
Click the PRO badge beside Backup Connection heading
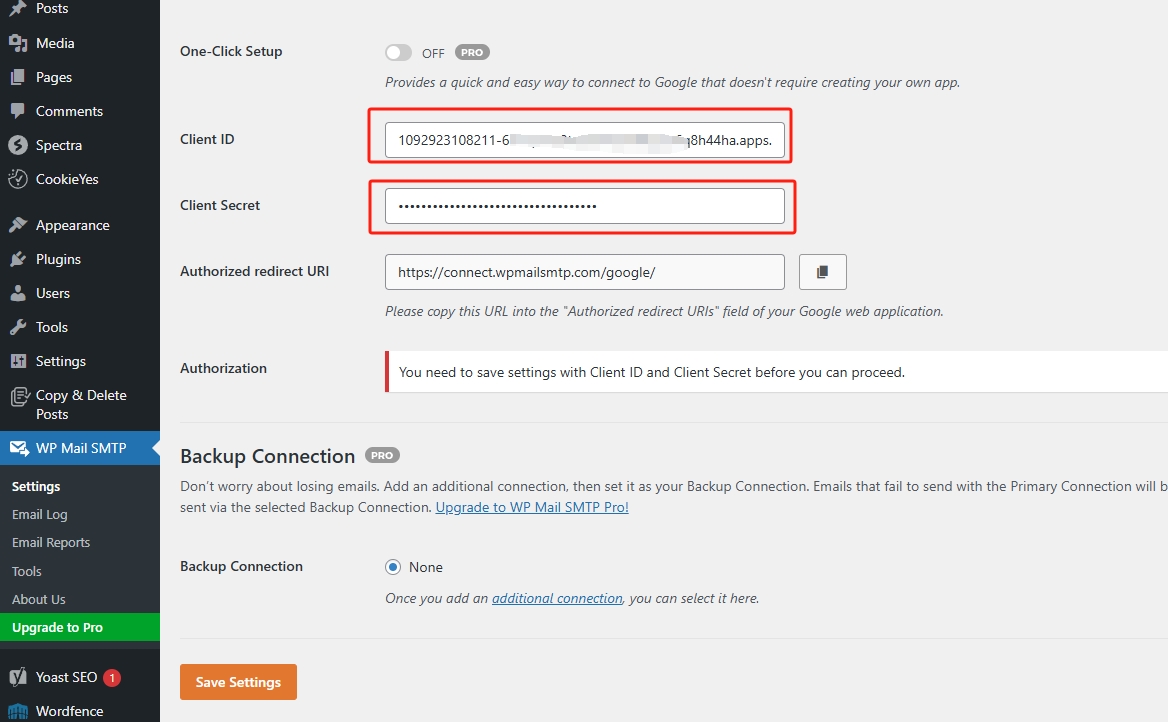[382, 455]
